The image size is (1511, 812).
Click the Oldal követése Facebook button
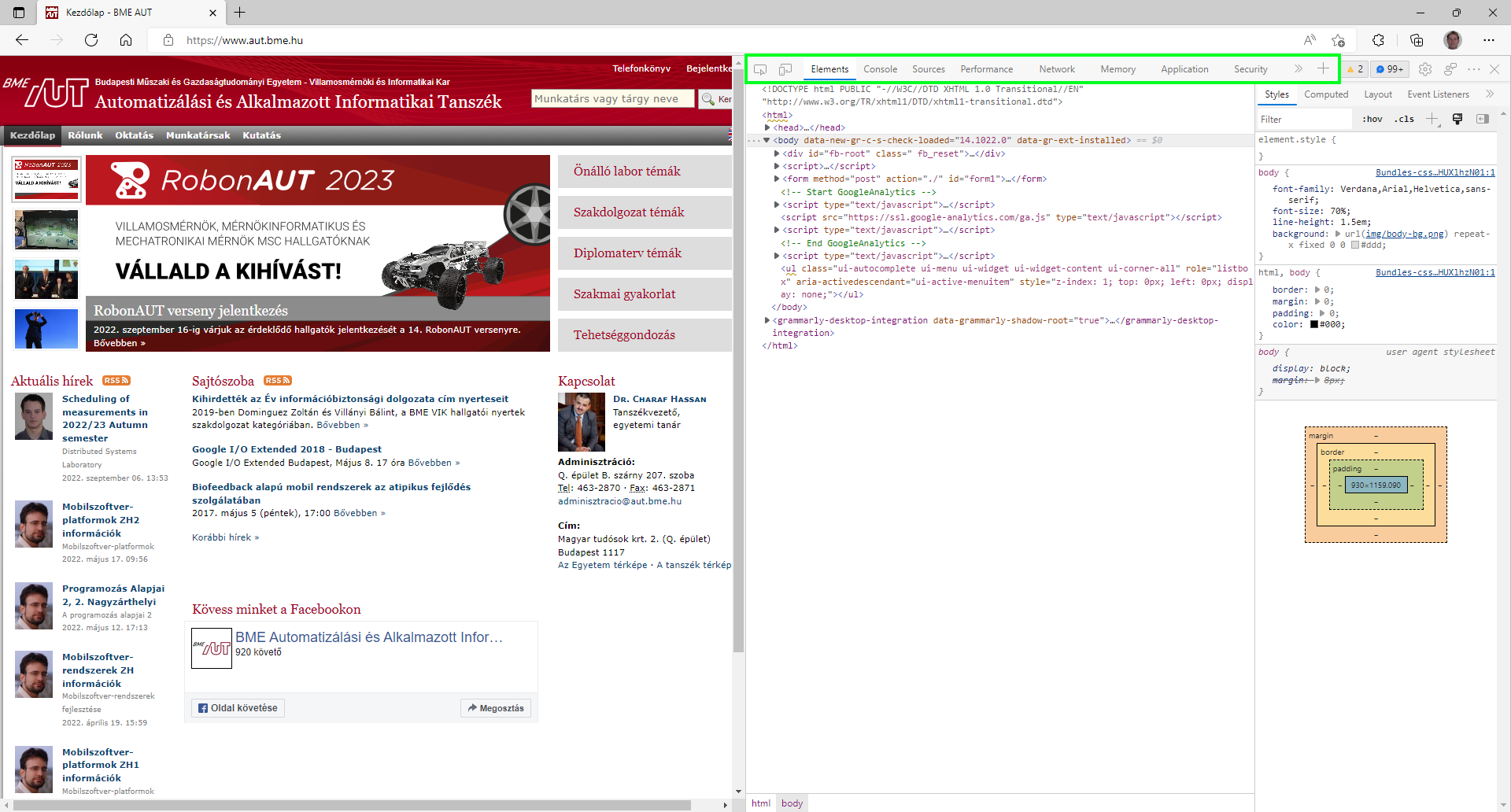tap(238, 708)
